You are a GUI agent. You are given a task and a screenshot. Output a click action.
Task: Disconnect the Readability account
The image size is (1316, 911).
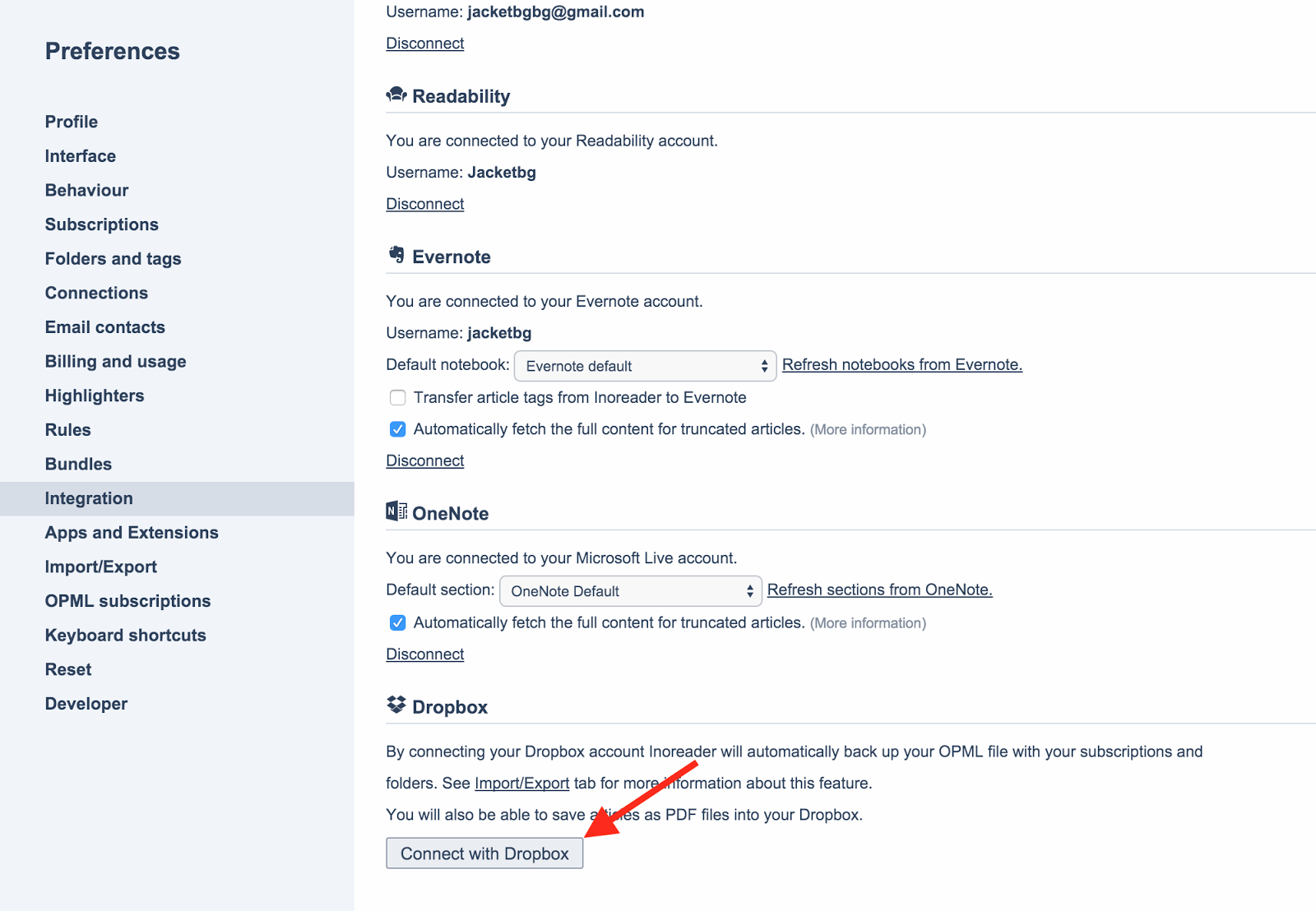click(425, 204)
